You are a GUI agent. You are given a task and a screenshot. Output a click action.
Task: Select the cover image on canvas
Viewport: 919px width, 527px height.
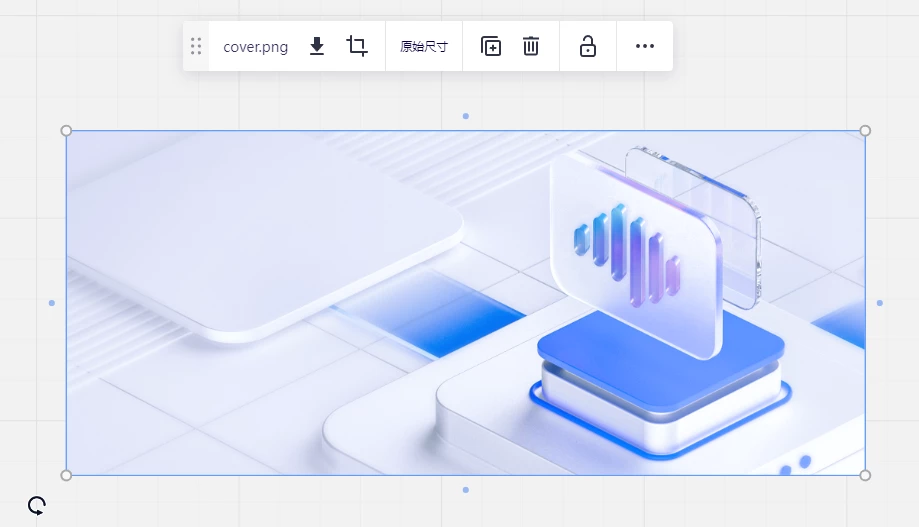pyautogui.click(x=465, y=302)
